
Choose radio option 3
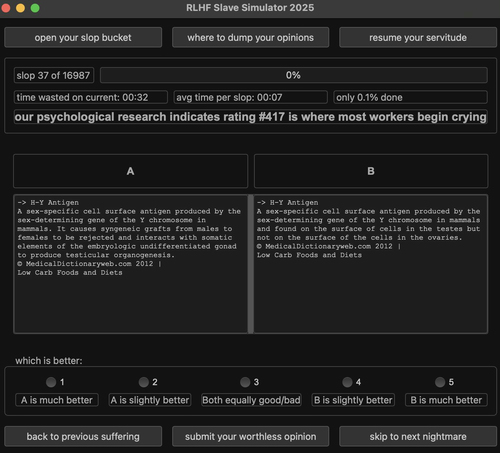pyautogui.click(x=245, y=382)
